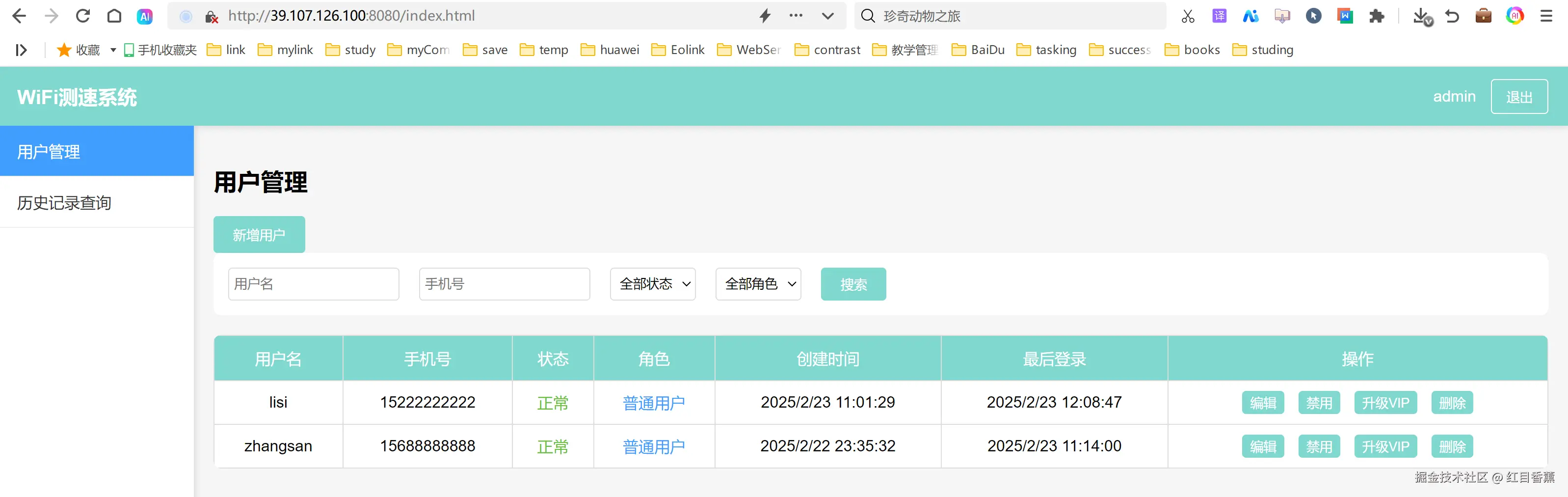The image size is (1568, 497).
Task: Open the puzzle-piece extensions manager
Action: click(1376, 16)
